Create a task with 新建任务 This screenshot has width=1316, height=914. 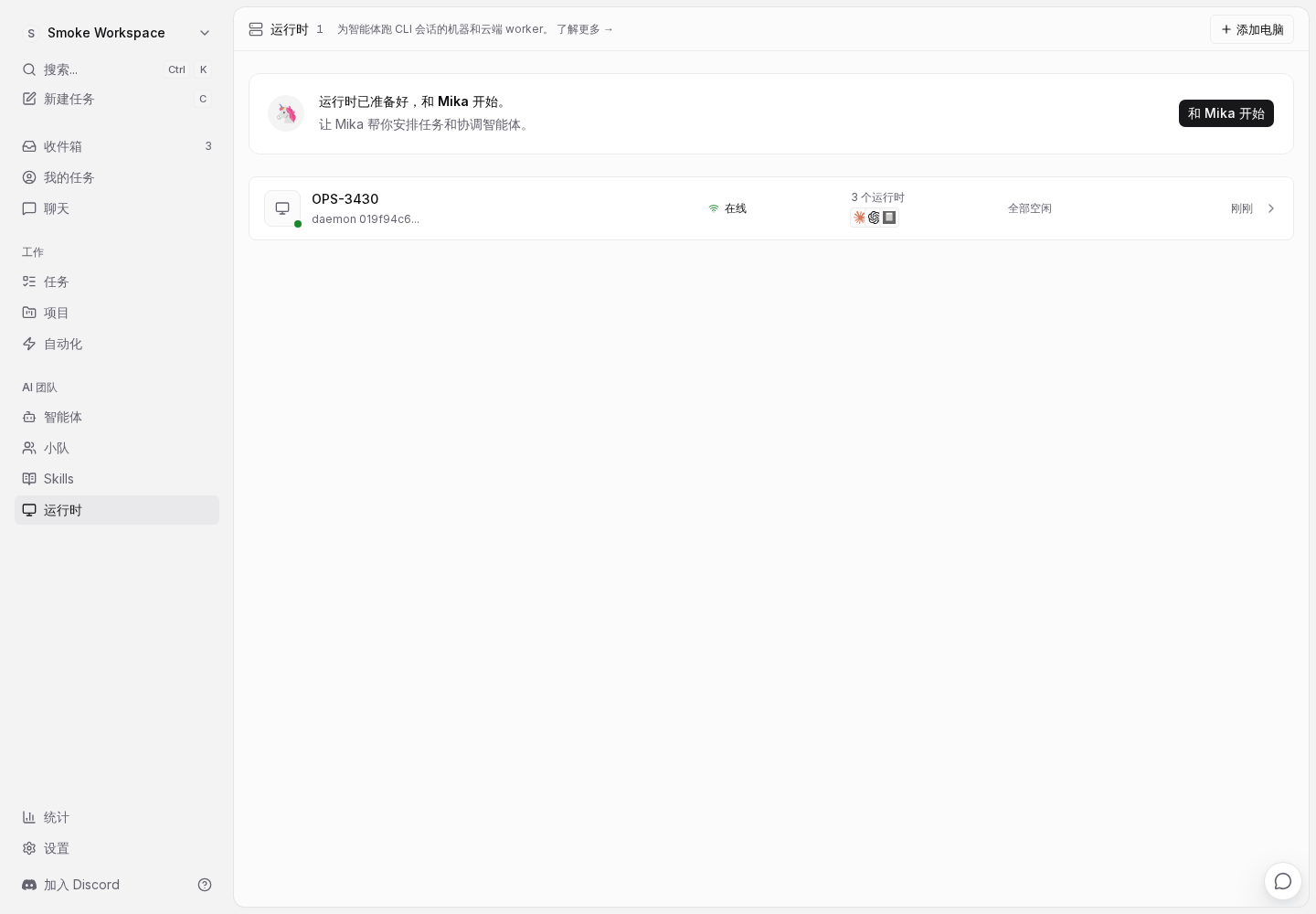point(117,99)
